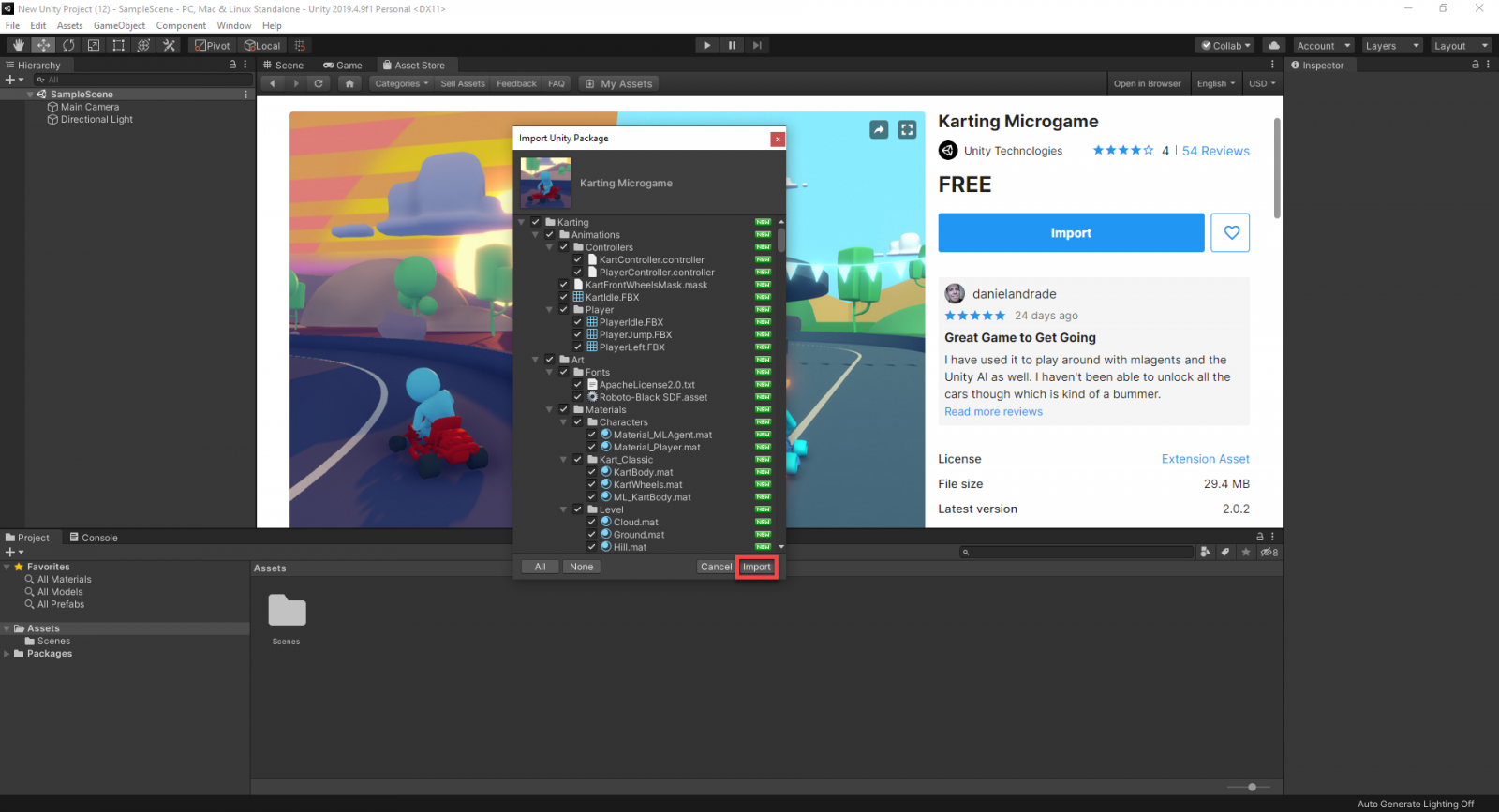Share the Karting Microgame asset

pyautogui.click(x=879, y=129)
